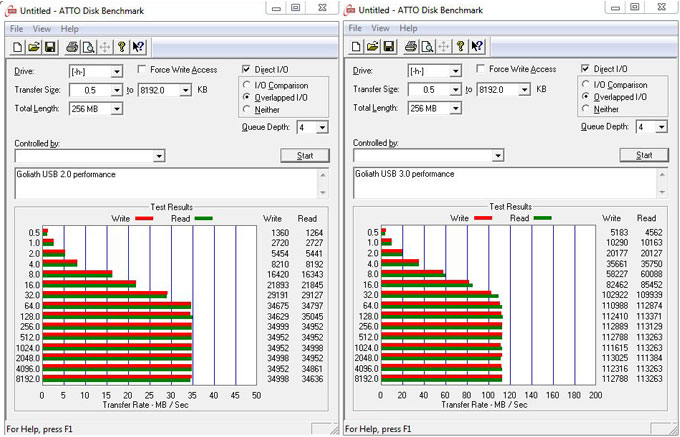Click Open folder icon in left window
Image resolution: width=680 pixels, height=437 pixels.
click(x=34, y=47)
